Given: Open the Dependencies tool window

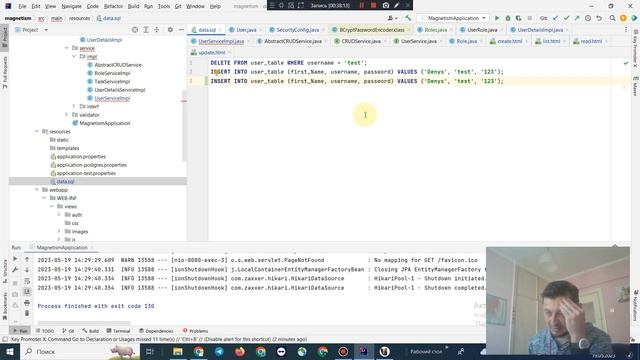Looking at the screenshot, I should pos(156,331).
